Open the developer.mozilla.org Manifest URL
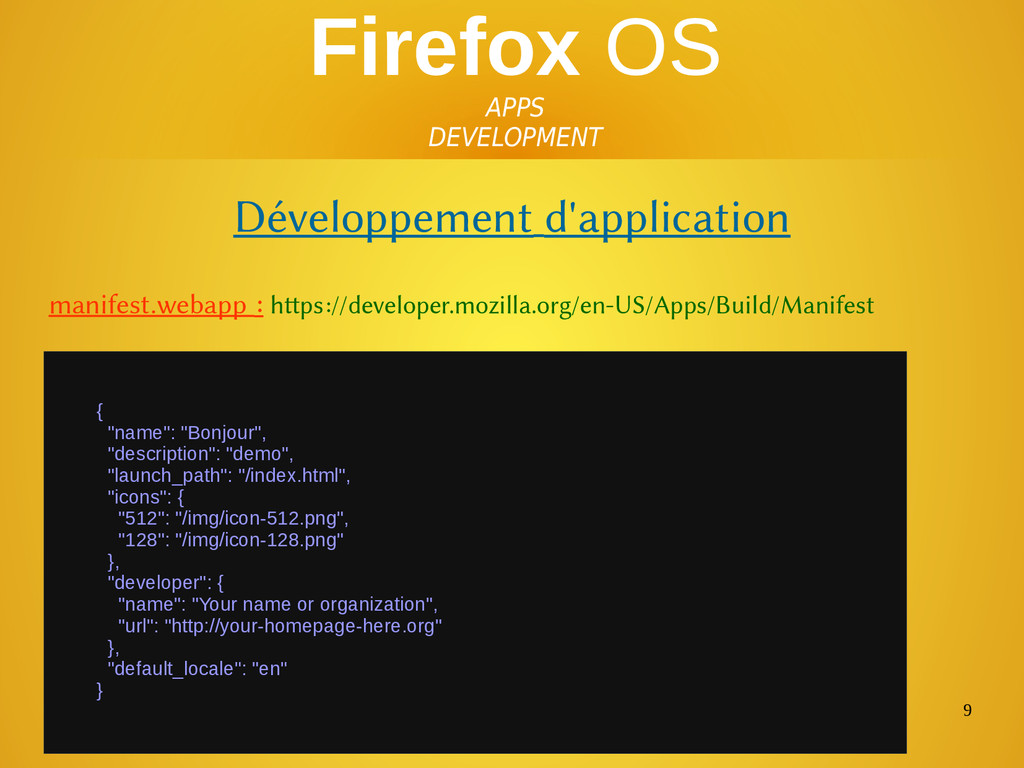The image size is (1024, 768). click(572, 305)
